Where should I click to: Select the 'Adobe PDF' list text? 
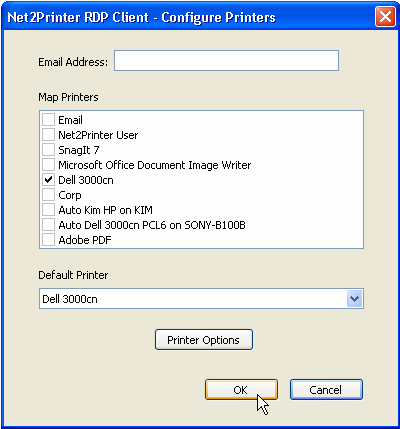click(85, 240)
